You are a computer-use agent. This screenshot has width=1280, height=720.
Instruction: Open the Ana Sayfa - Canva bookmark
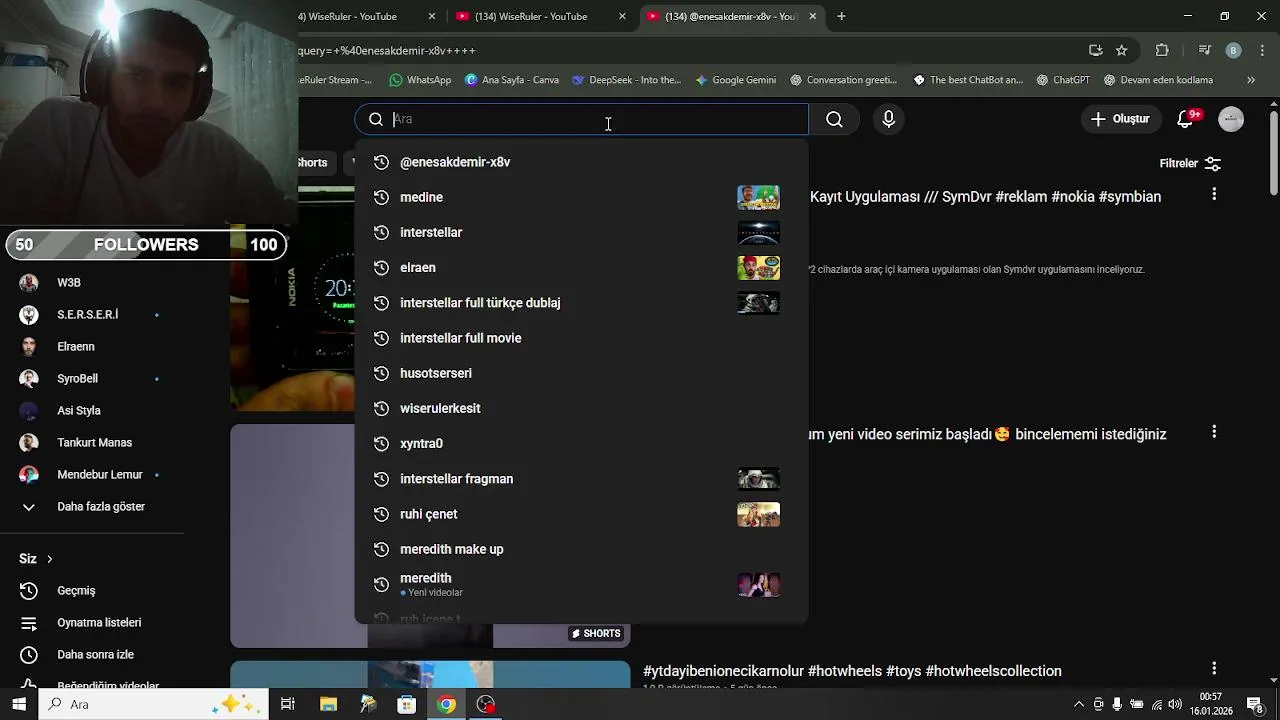pos(512,80)
